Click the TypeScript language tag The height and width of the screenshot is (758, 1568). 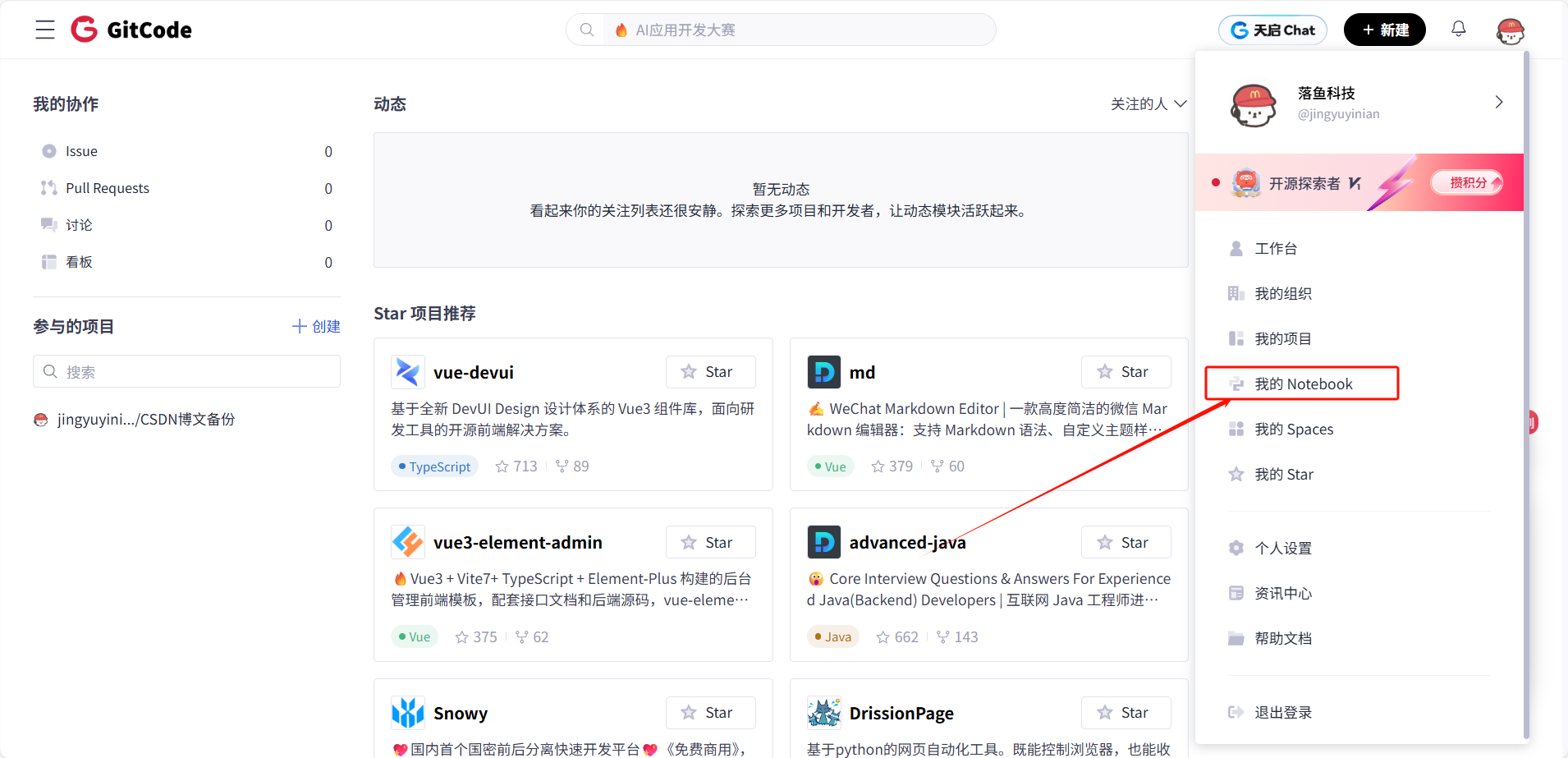(x=434, y=466)
